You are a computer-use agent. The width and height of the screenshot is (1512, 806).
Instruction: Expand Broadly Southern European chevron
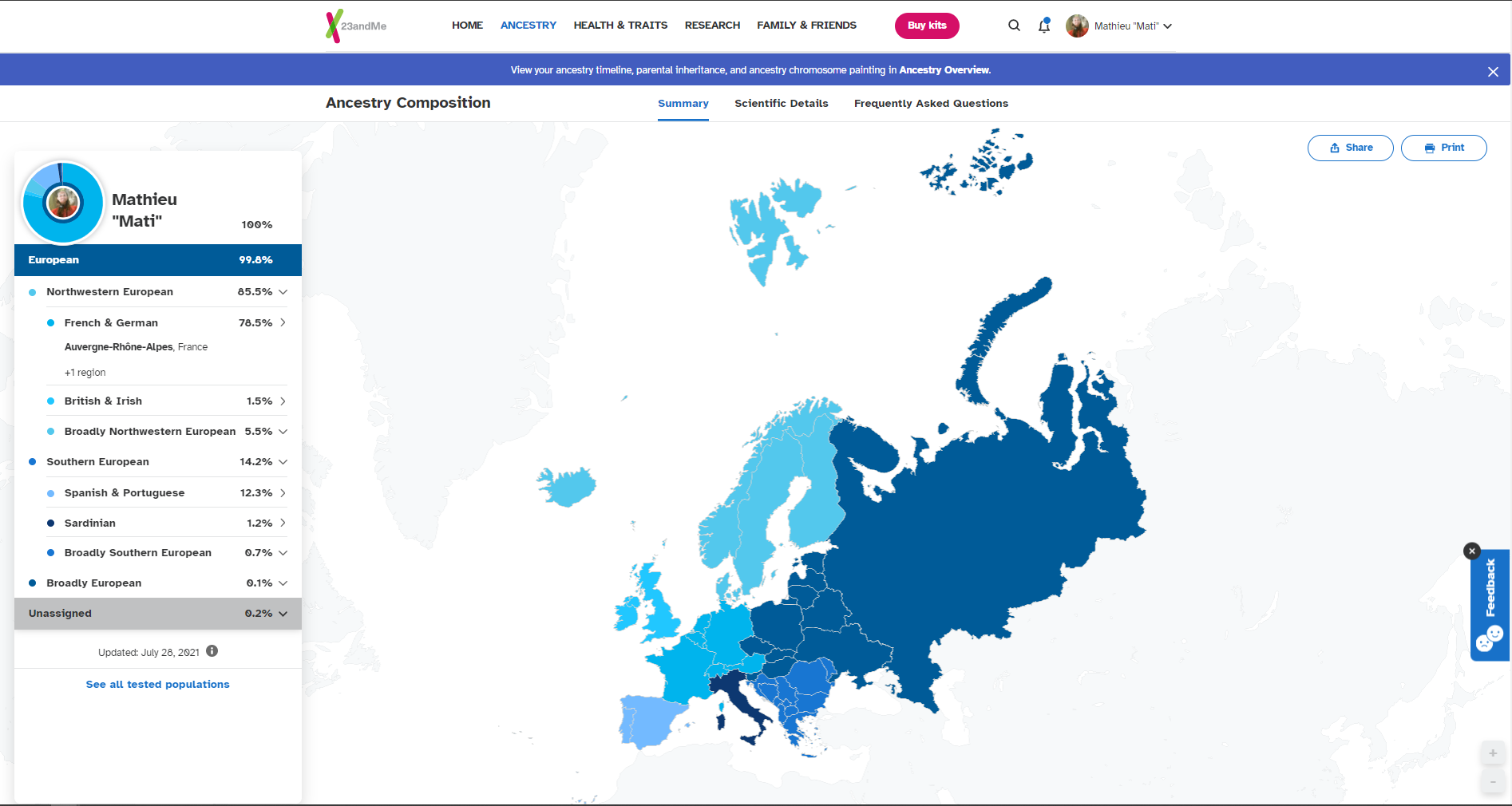tap(283, 553)
